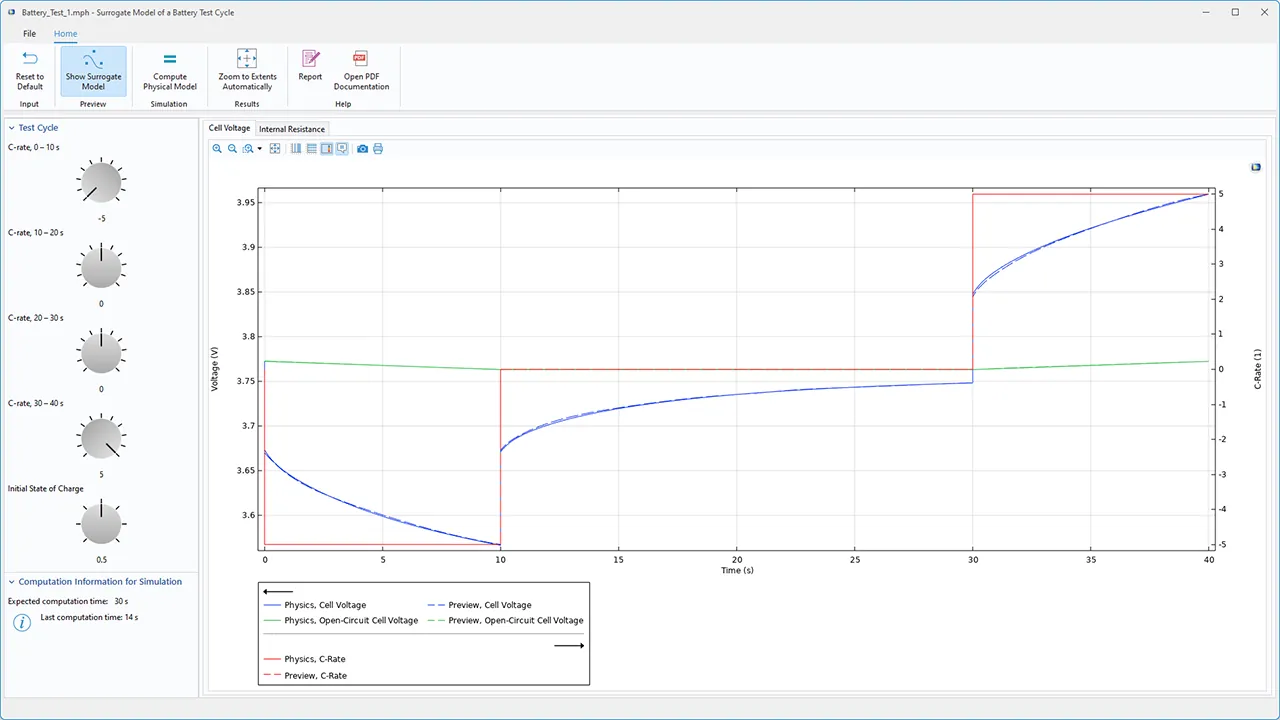Screen dimensions: 1280x720
Task: Toggle Zoom to Extents Automatically
Action: point(247,70)
